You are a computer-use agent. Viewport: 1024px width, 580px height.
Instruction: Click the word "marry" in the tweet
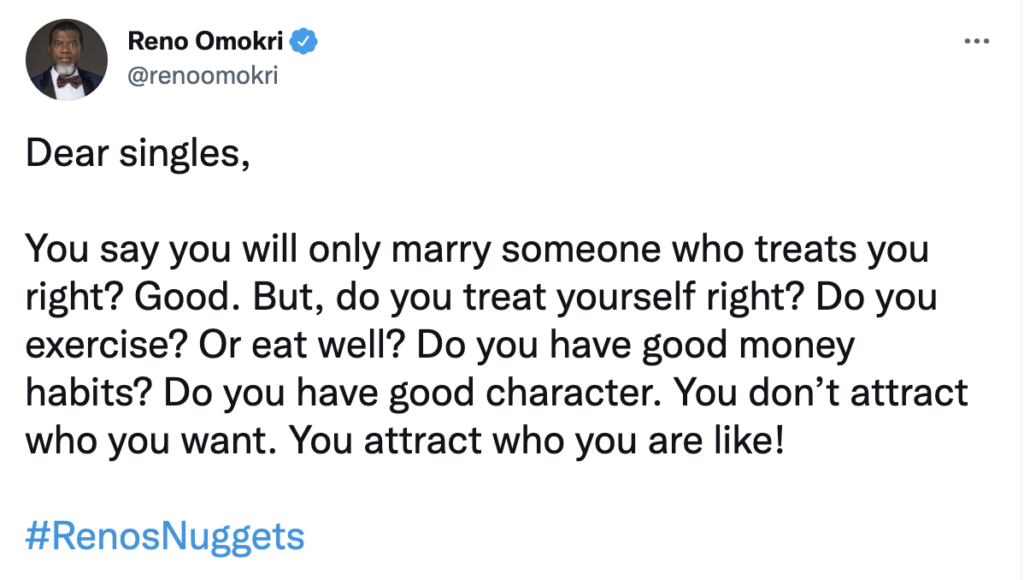(x=441, y=251)
